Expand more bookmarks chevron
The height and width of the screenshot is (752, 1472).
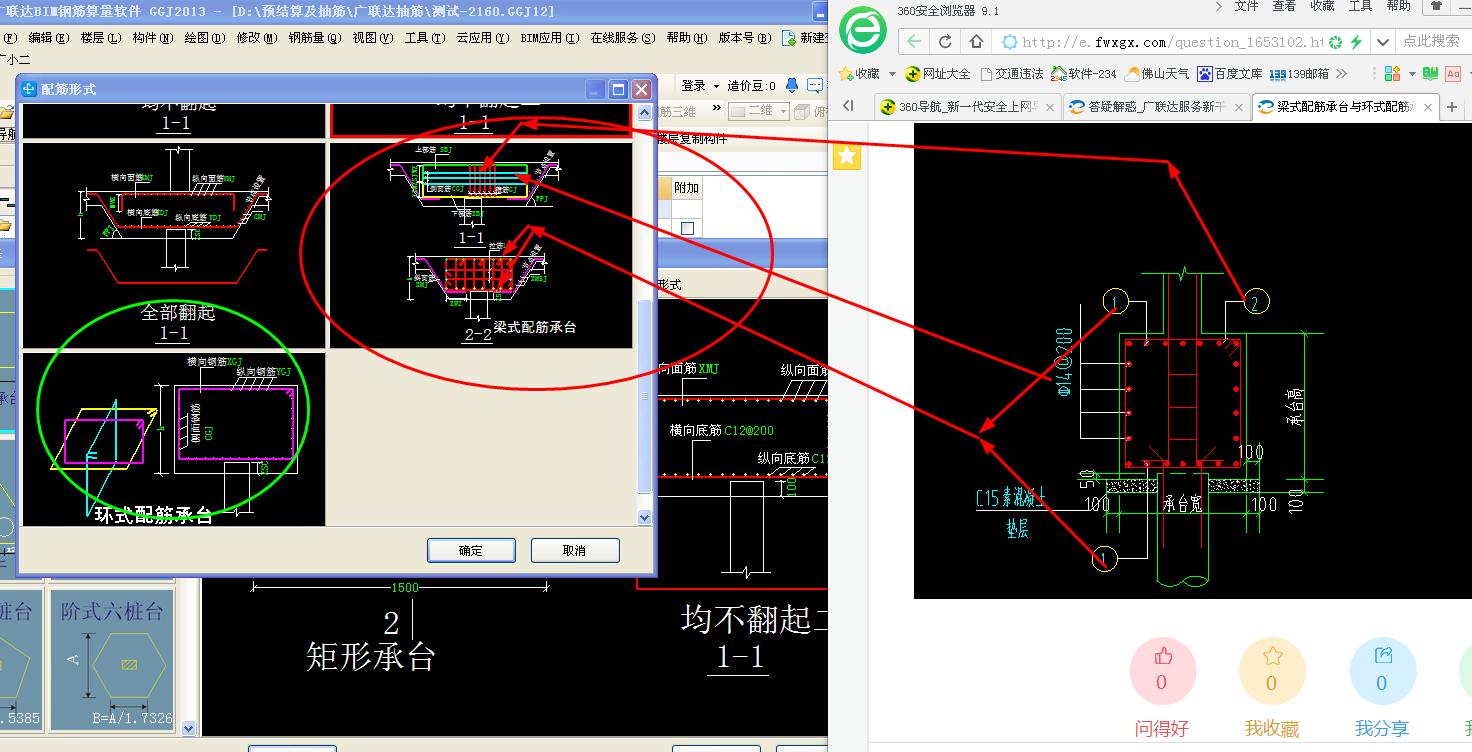(x=1342, y=73)
